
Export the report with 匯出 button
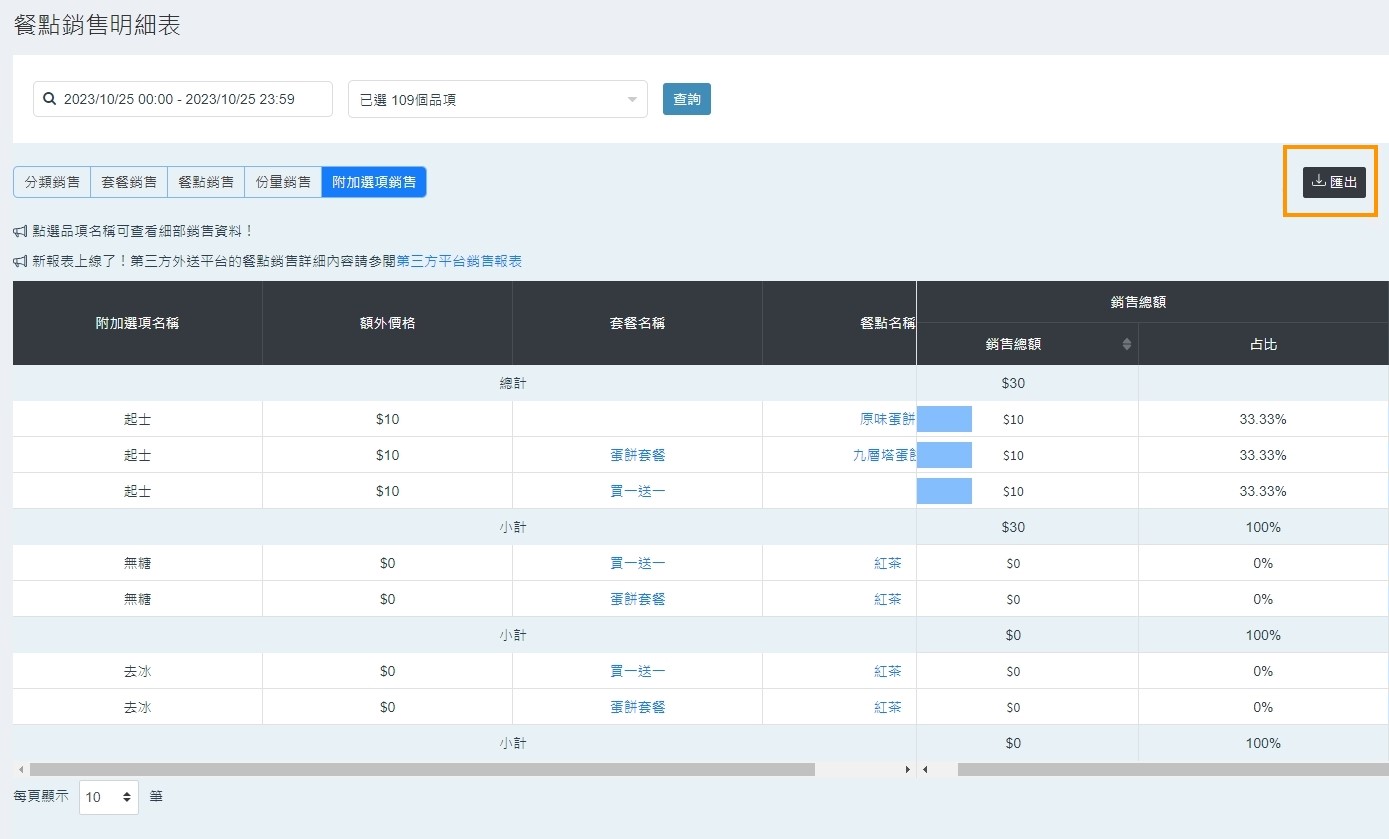[1334, 182]
